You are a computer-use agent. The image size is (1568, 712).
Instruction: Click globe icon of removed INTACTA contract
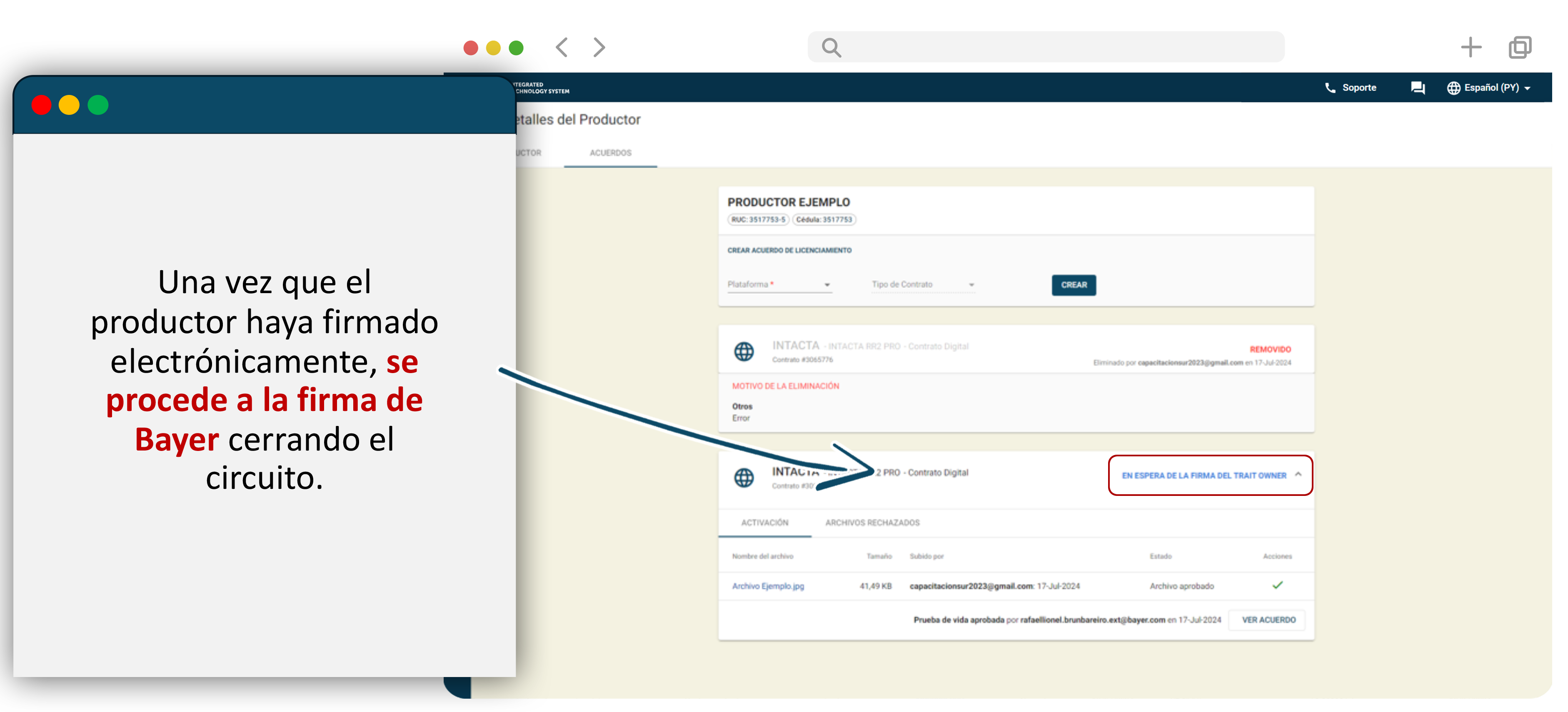click(744, 351)
